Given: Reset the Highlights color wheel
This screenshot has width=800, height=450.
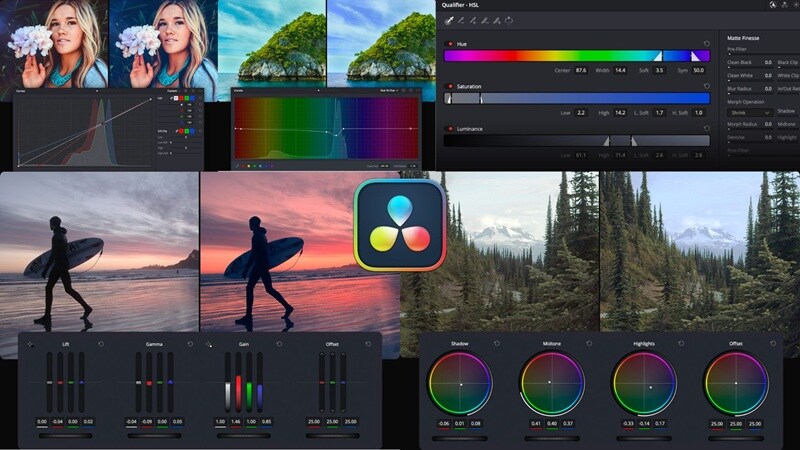Looking at the screenshot, I should (681, 344).
